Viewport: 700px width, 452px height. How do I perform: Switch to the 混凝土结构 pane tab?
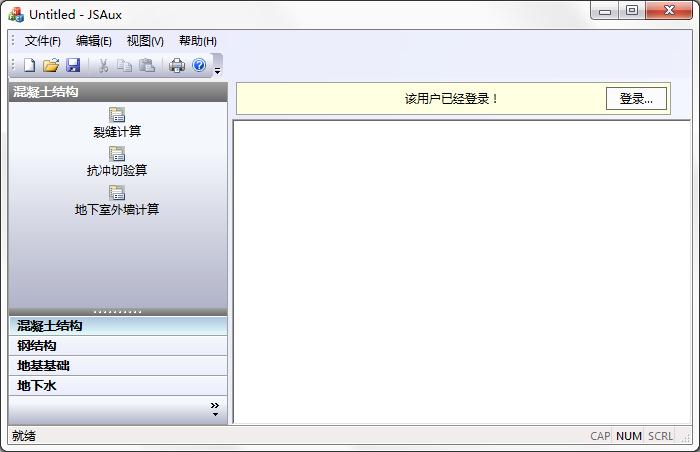(x=118, y=326)
